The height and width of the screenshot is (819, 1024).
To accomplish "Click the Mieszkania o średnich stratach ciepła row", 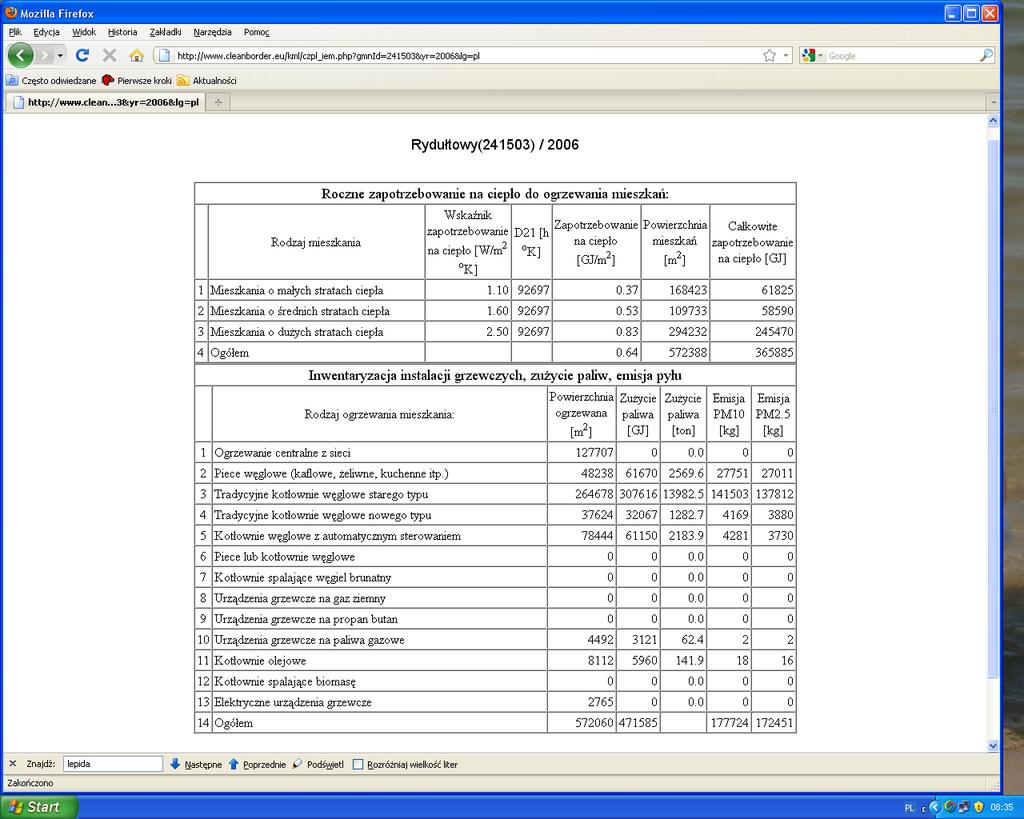I will click(x=495, y=311).
